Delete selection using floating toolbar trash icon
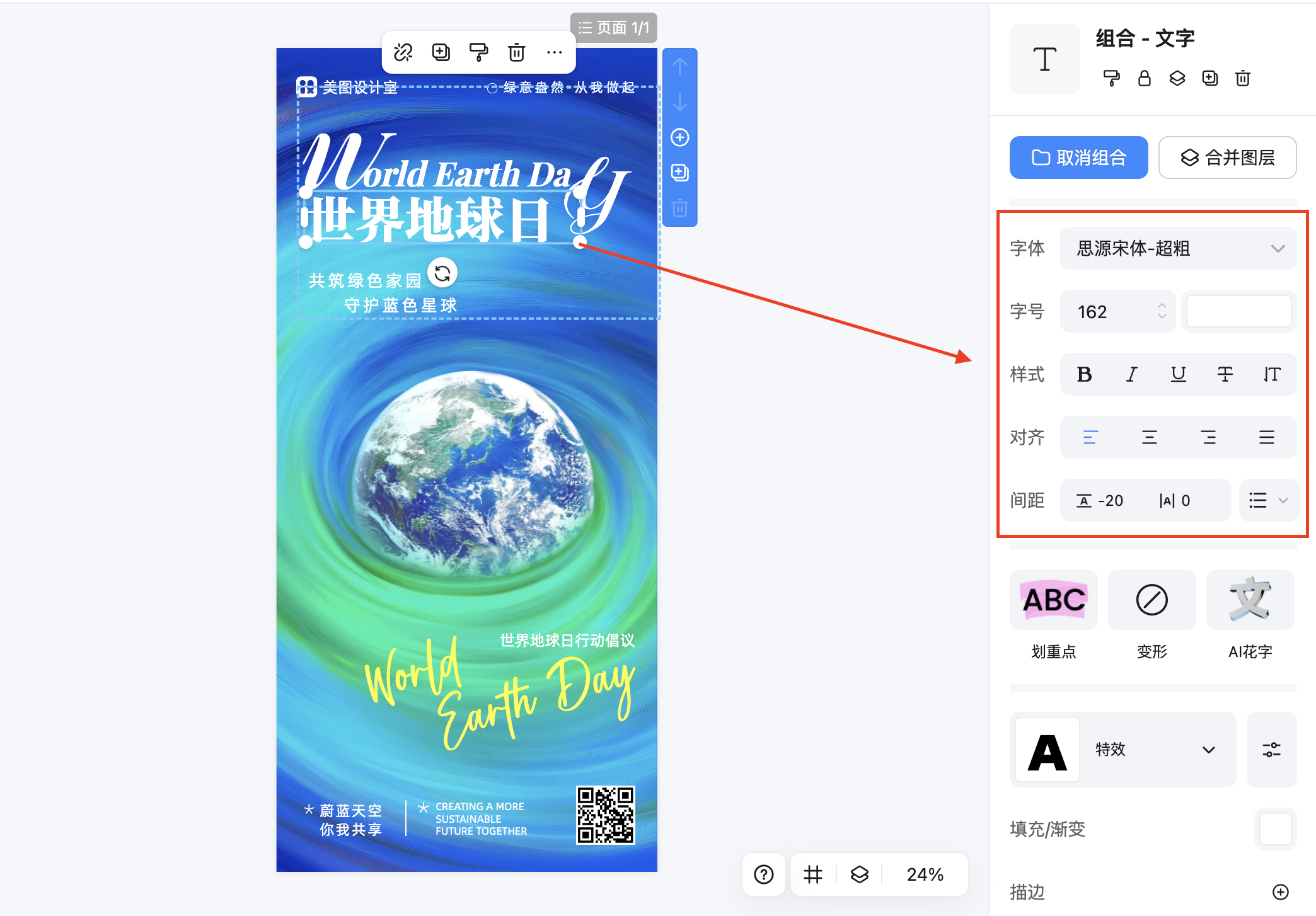This screenshot has width=1316, height=916. tap(517, 52)
